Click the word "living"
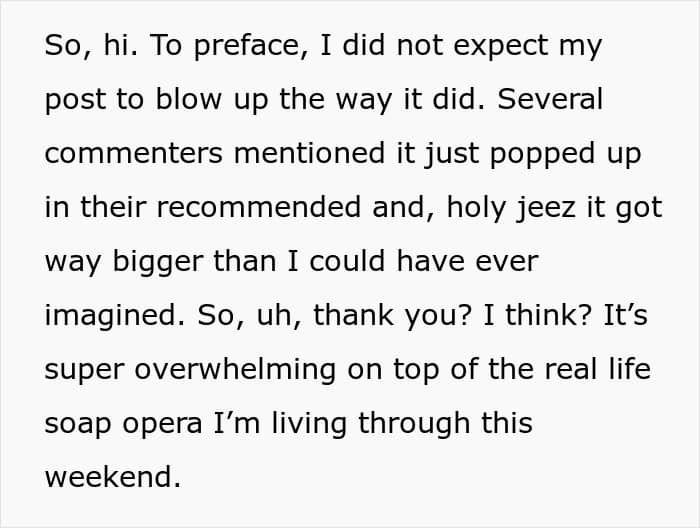This screenshot has width=700, height=528. click(319, 424)
